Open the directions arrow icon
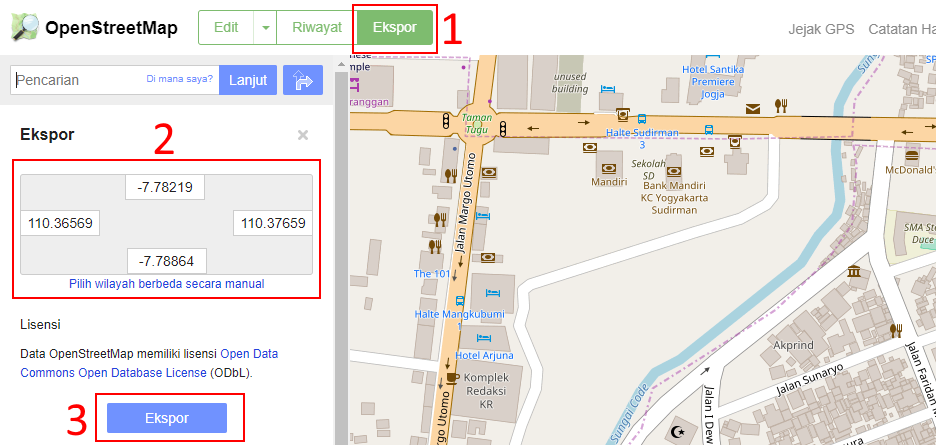936x445 pixels. (303, 80)
